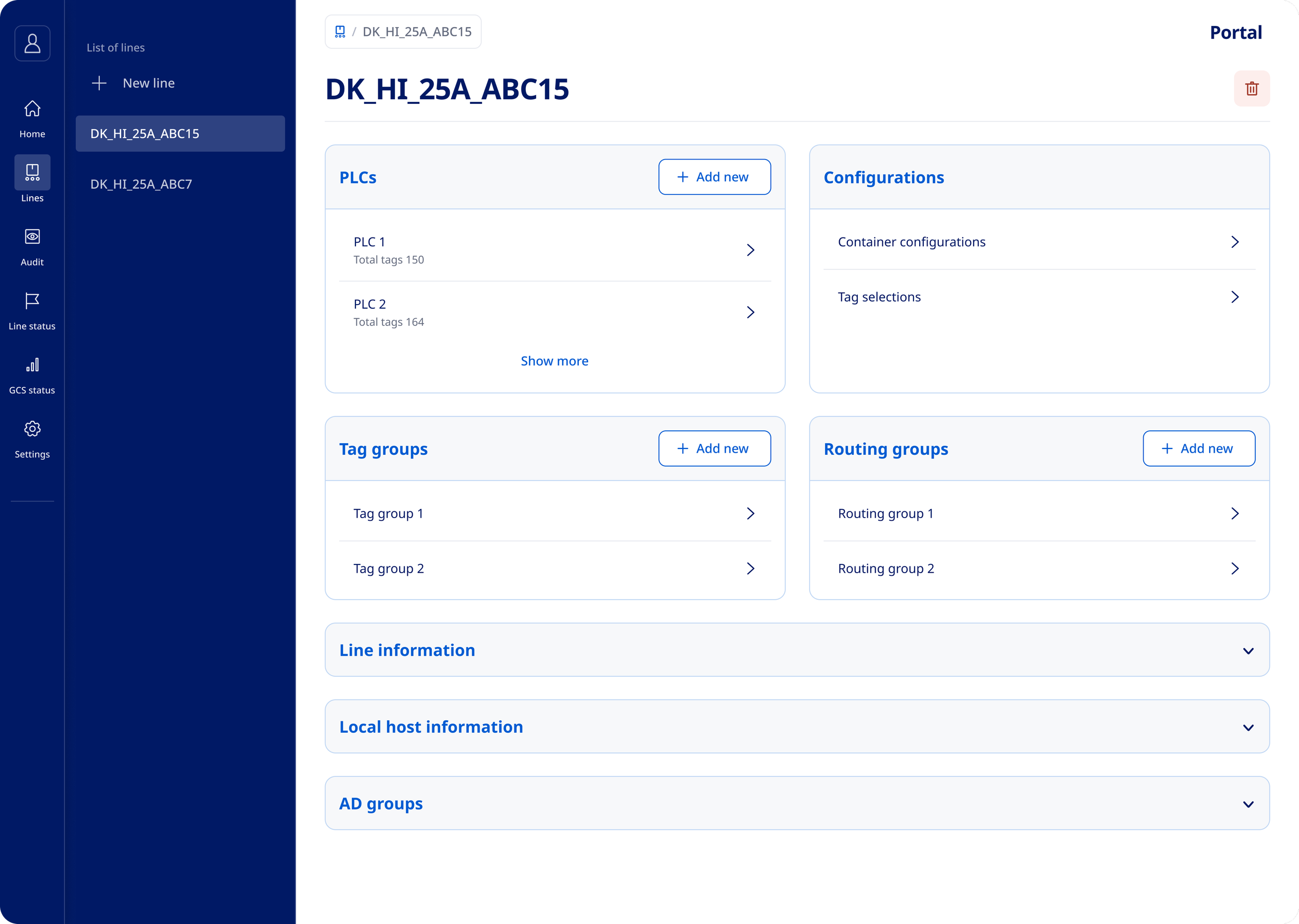This screenshot has height=924, width=1299.
Task: Open the Audit eye icon
Action: coord(32,236)
